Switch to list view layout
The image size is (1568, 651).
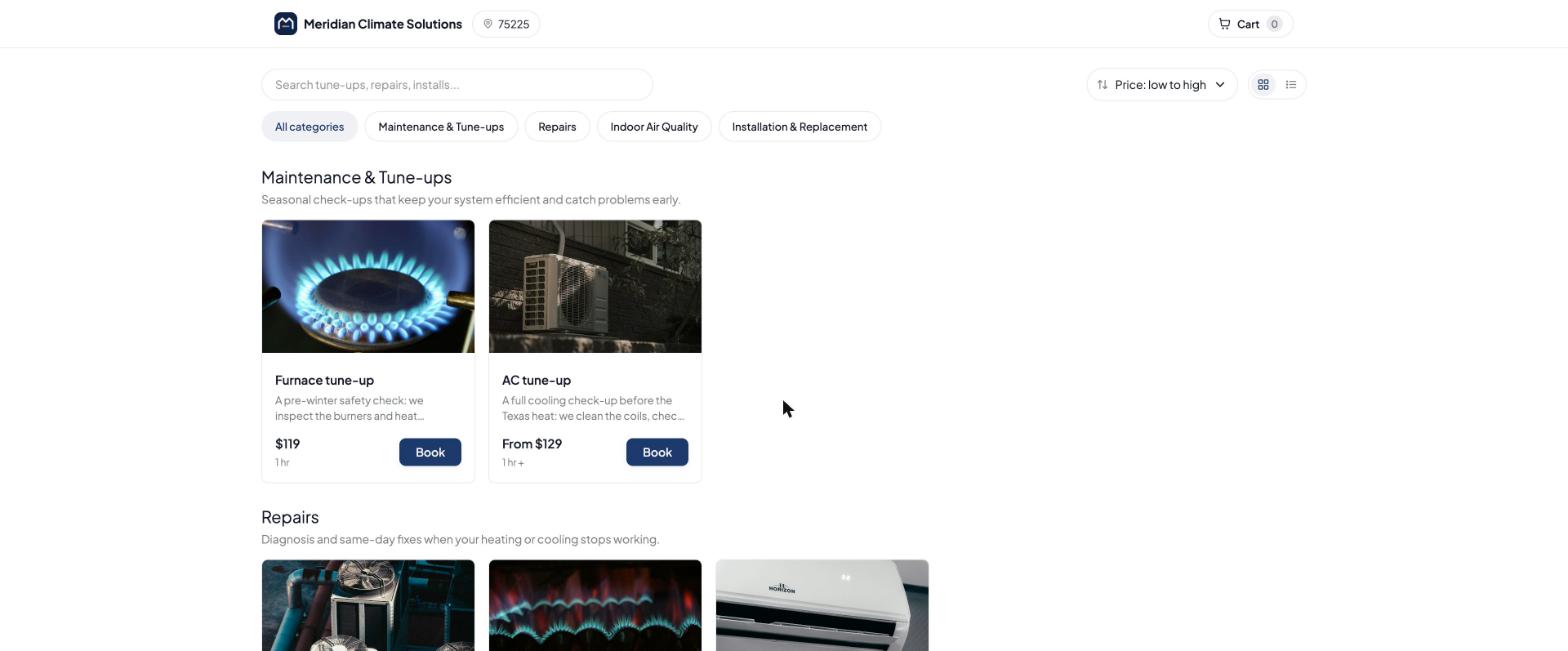(x=1291, y=85)
